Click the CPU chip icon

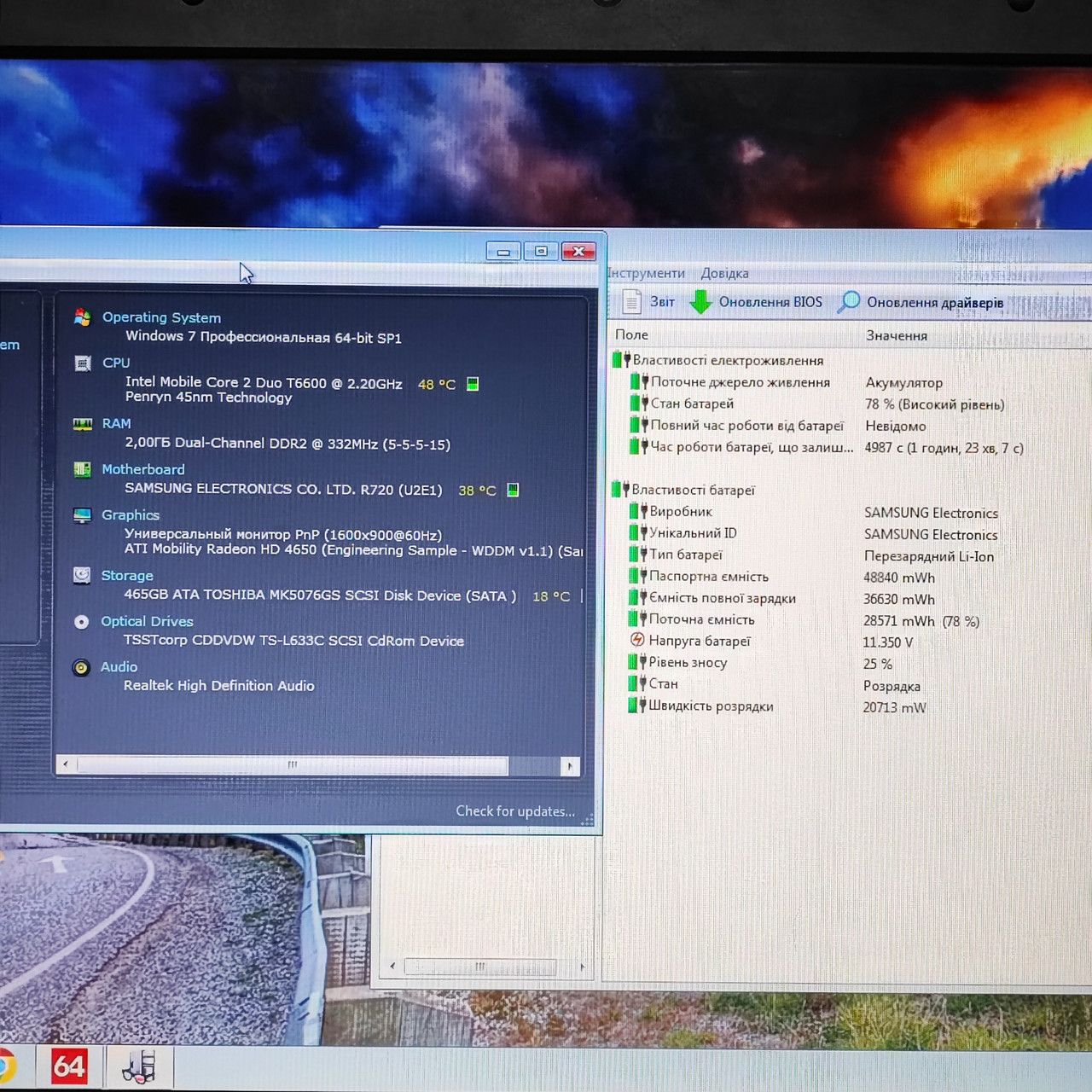[83, 363]
